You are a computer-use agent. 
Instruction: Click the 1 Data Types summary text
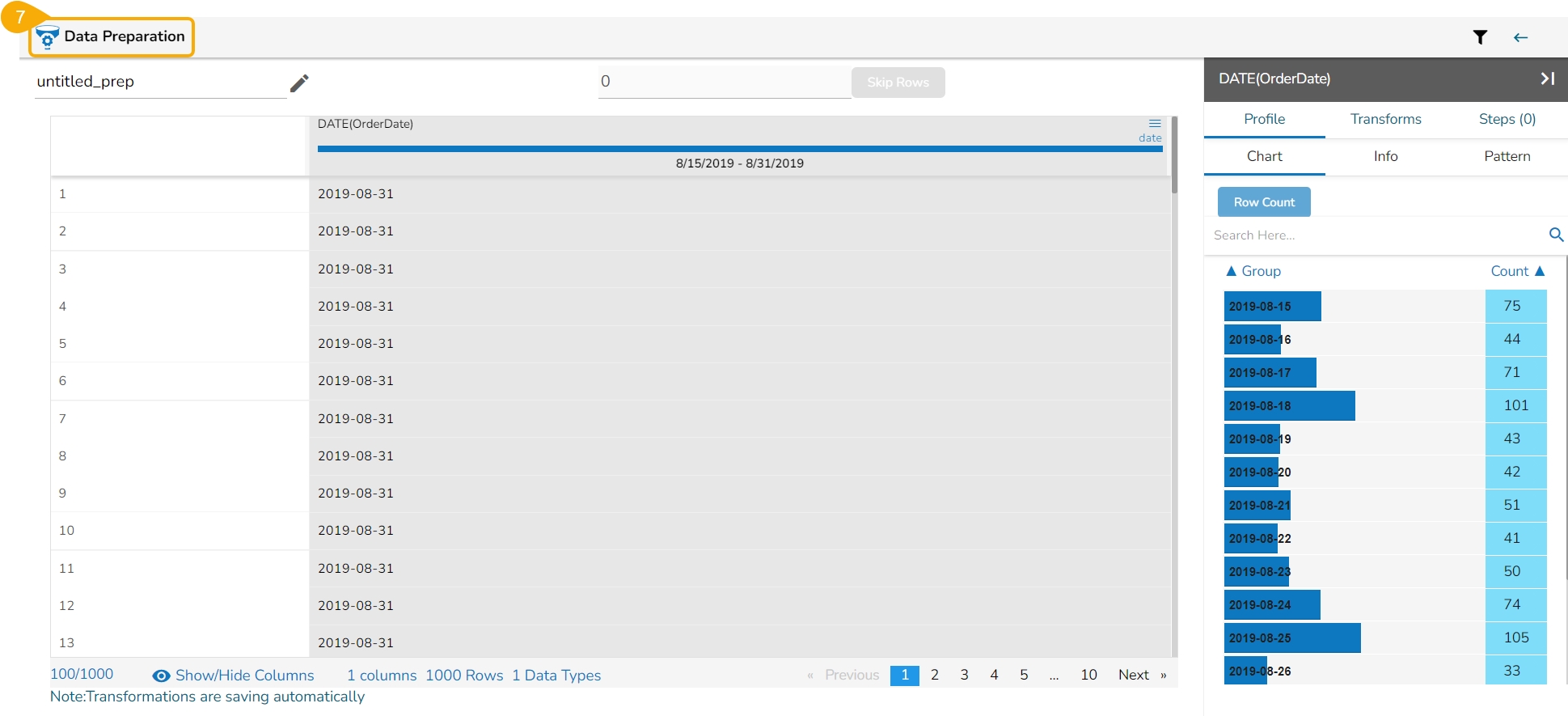coord(556,676)
